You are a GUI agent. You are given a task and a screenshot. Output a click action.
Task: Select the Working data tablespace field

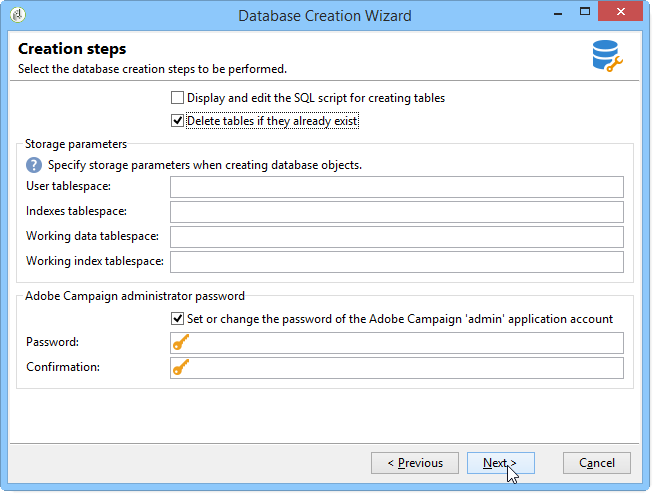[x=396, y=237]
